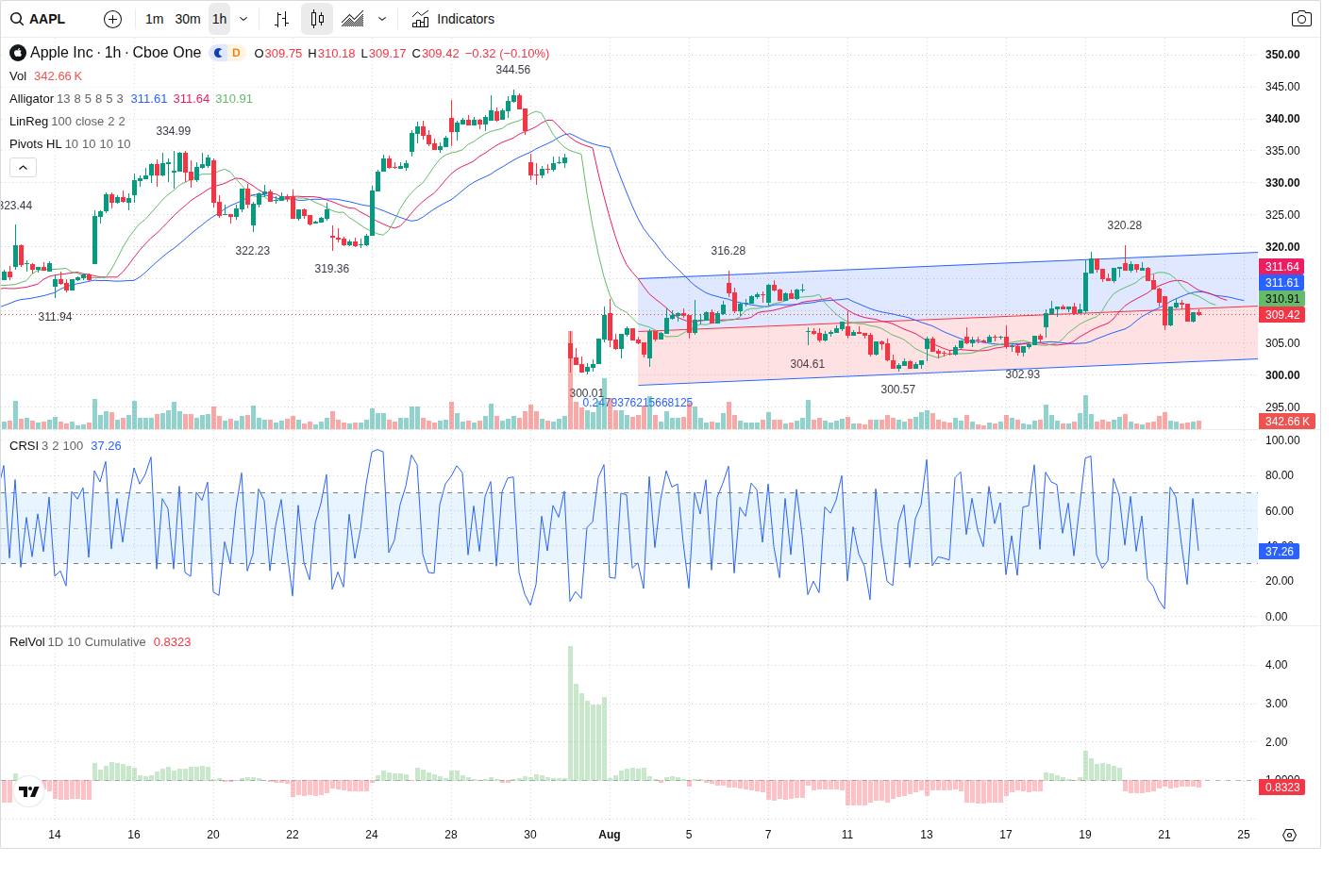This screenshot has width=1340, height=896.
Task: Click the 311.94 pivot low label
Action: pos(55,317)
